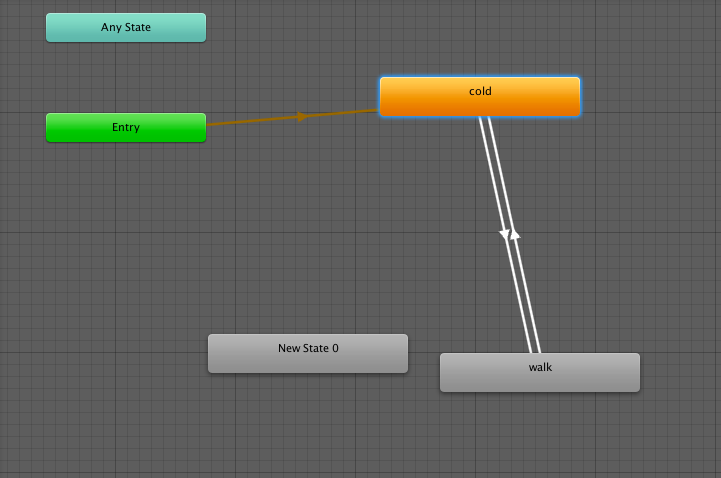Select the orange cold state node

point(480,97)
